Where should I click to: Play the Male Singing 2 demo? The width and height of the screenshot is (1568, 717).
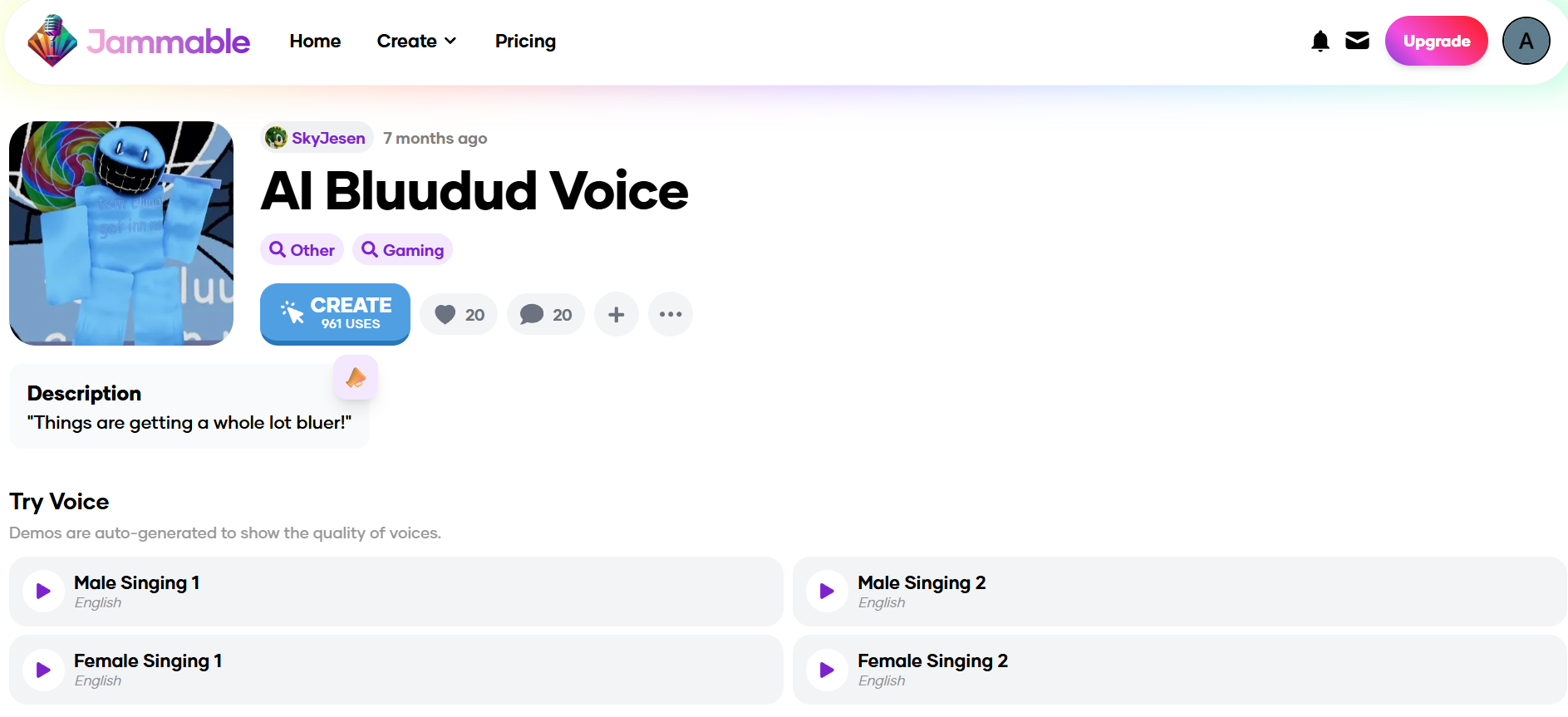point(827,591)
